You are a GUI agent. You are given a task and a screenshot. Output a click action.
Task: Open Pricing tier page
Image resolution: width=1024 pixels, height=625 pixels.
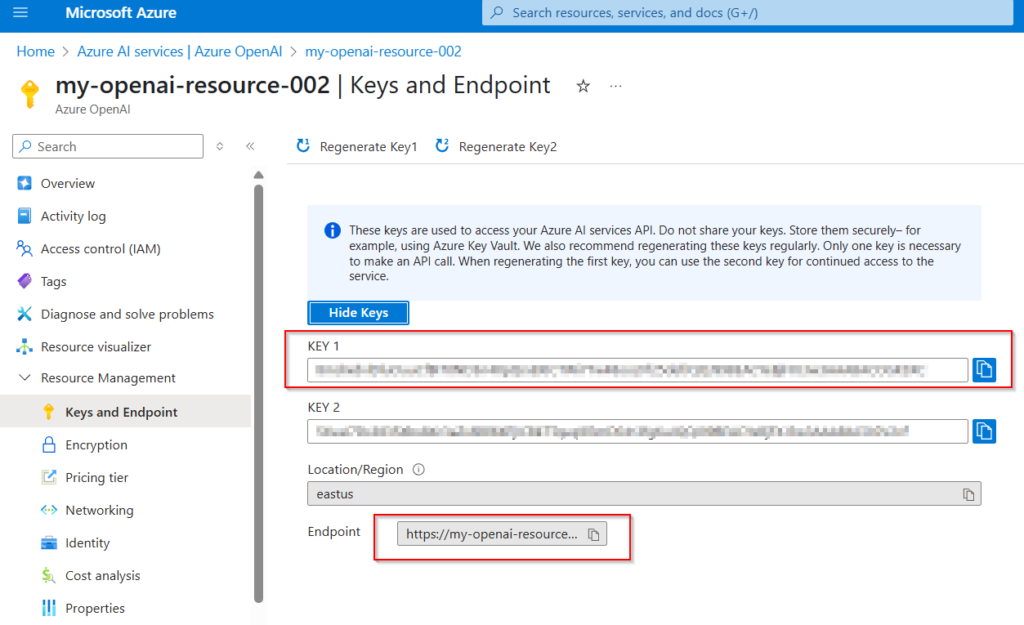tap(97, 477)
